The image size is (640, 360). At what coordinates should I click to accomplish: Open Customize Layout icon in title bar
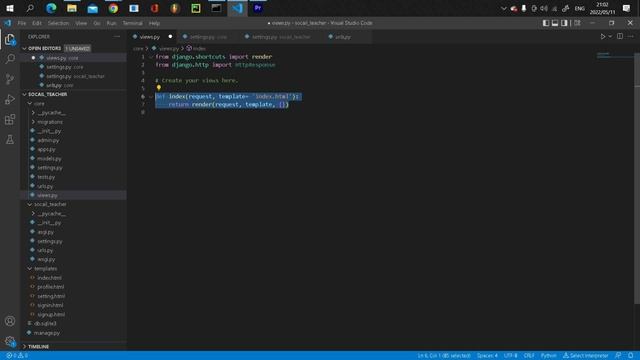pos(577,23)
